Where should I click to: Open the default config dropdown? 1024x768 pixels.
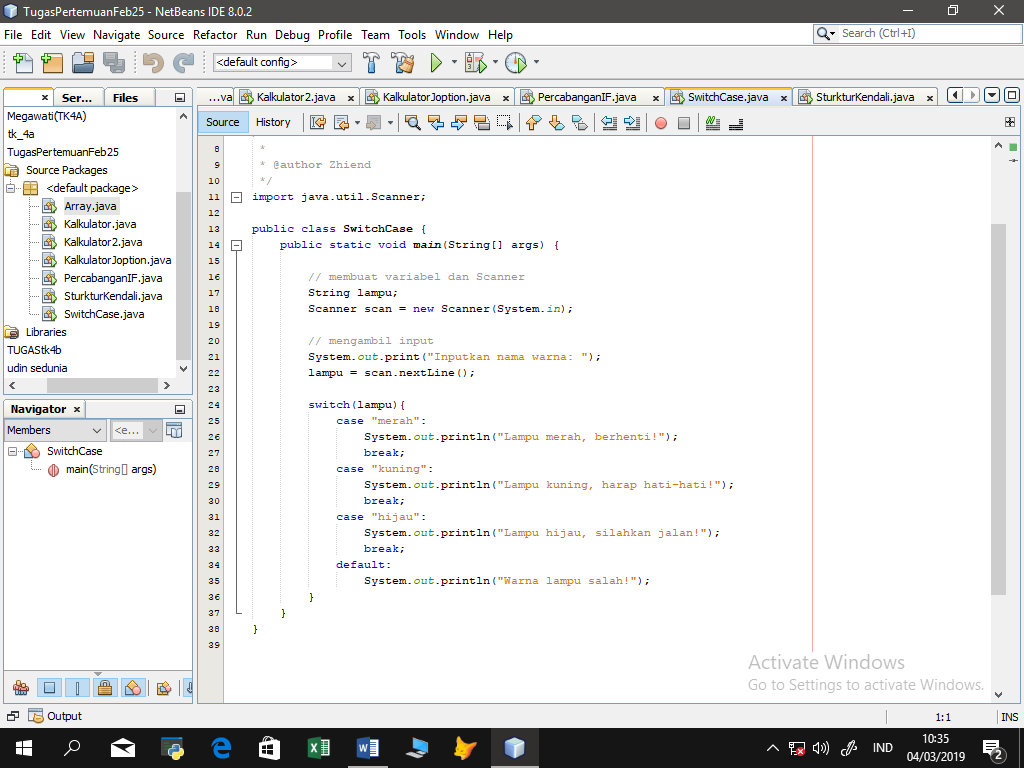click(x=281, y=62)
